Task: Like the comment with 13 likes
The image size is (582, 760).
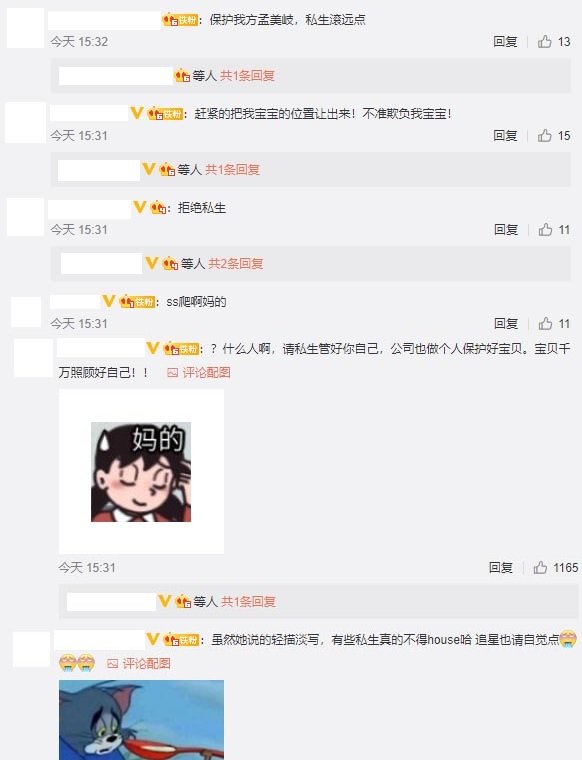Action: click(545, 42)
